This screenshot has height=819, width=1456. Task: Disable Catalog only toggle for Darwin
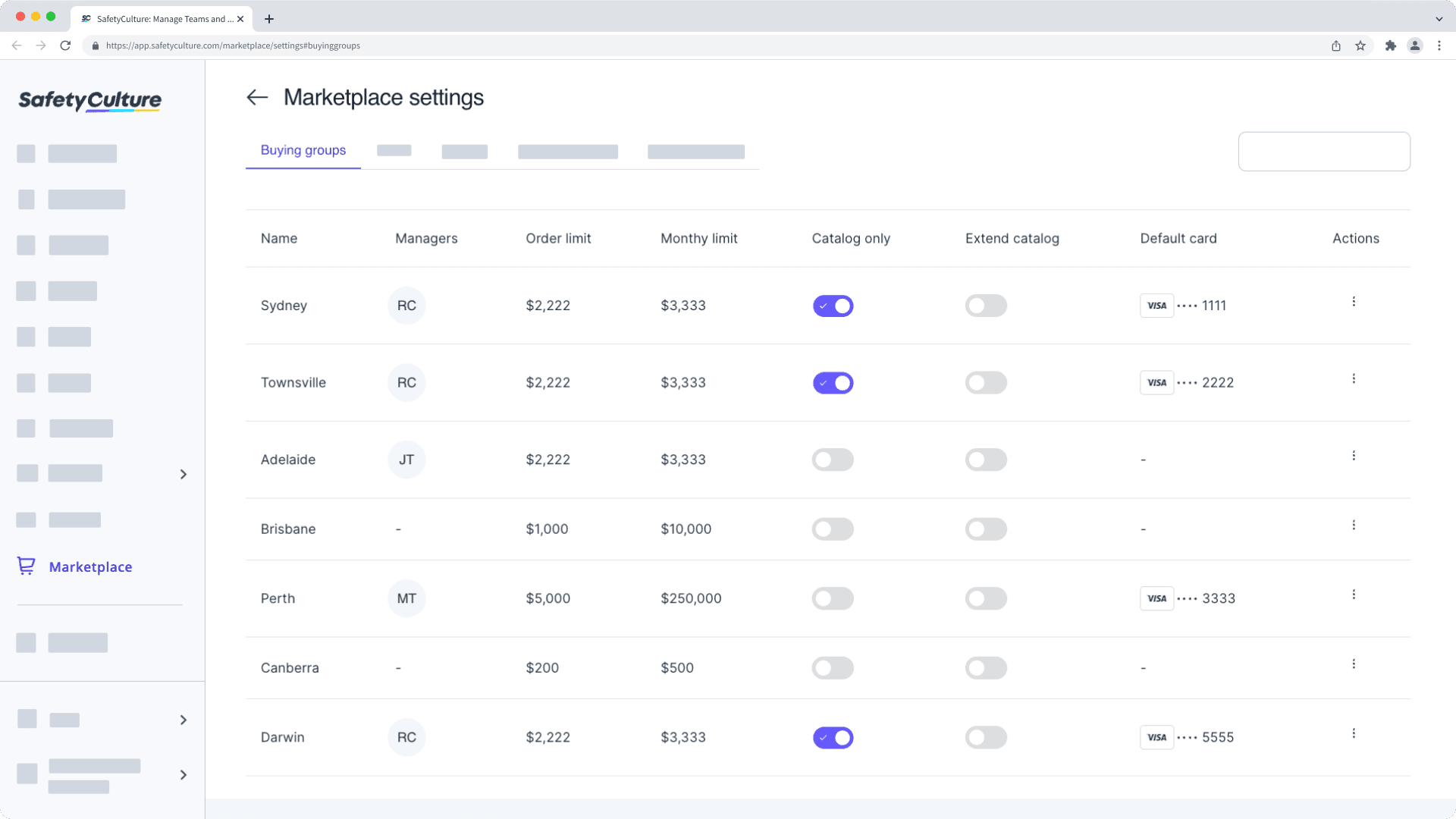tap(832, 737)
